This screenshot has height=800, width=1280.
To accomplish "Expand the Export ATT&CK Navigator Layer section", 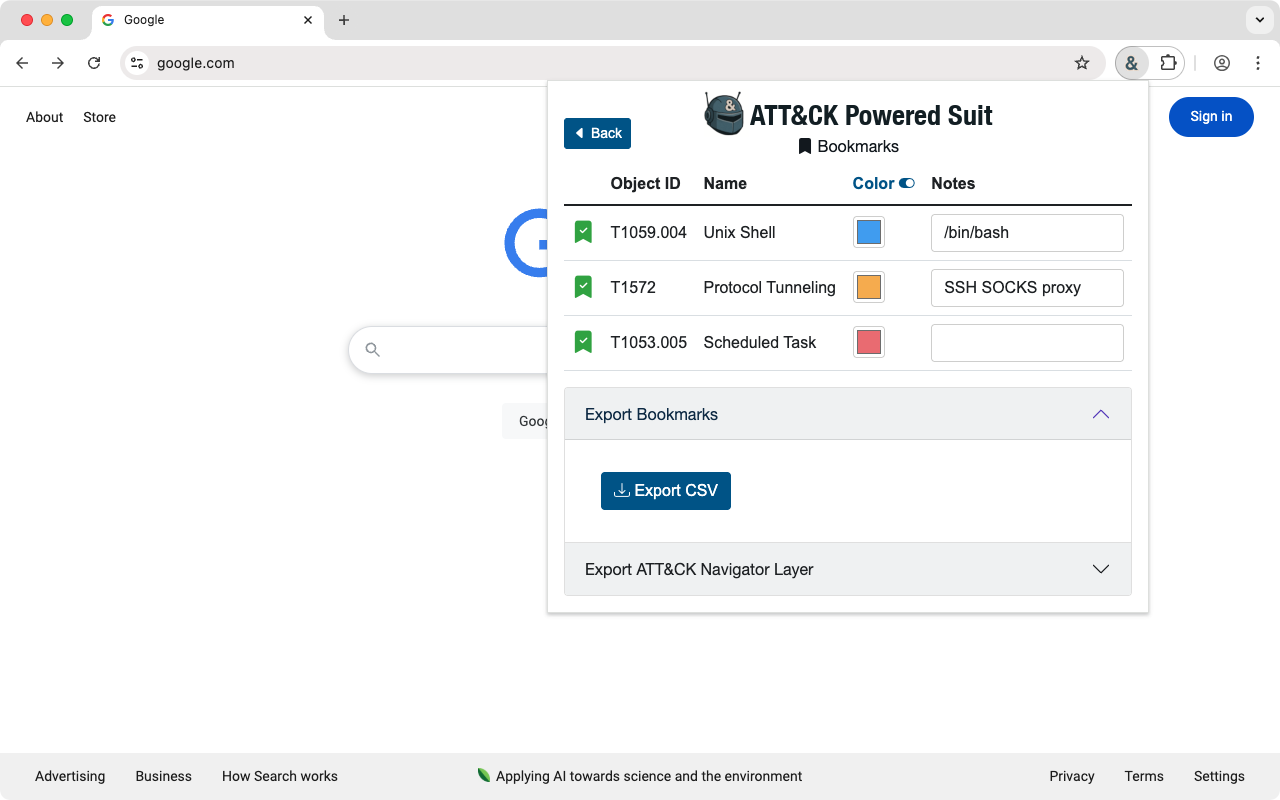I will tap(848, 569).
